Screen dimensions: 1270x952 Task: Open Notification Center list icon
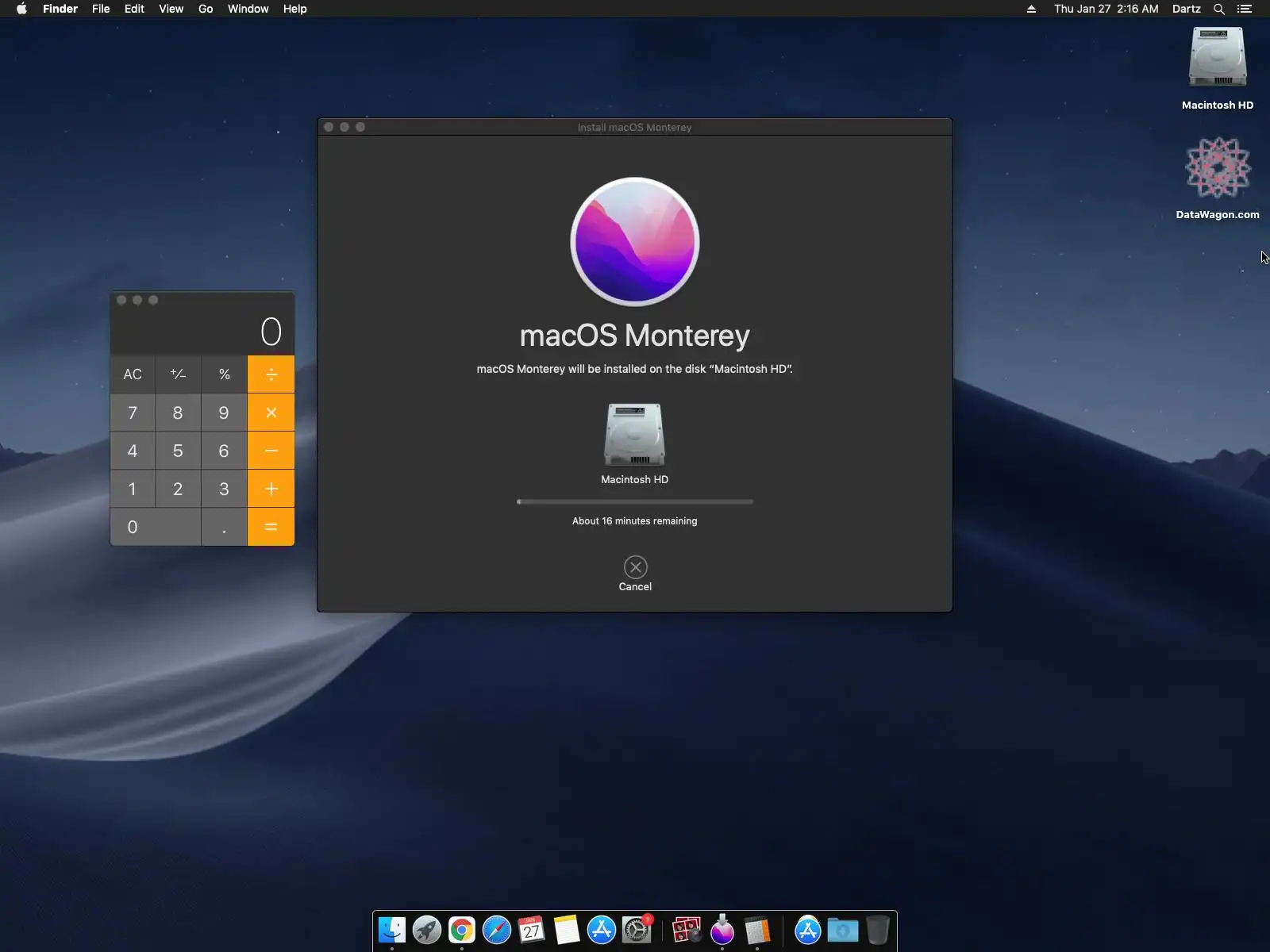pos(1245,9)
